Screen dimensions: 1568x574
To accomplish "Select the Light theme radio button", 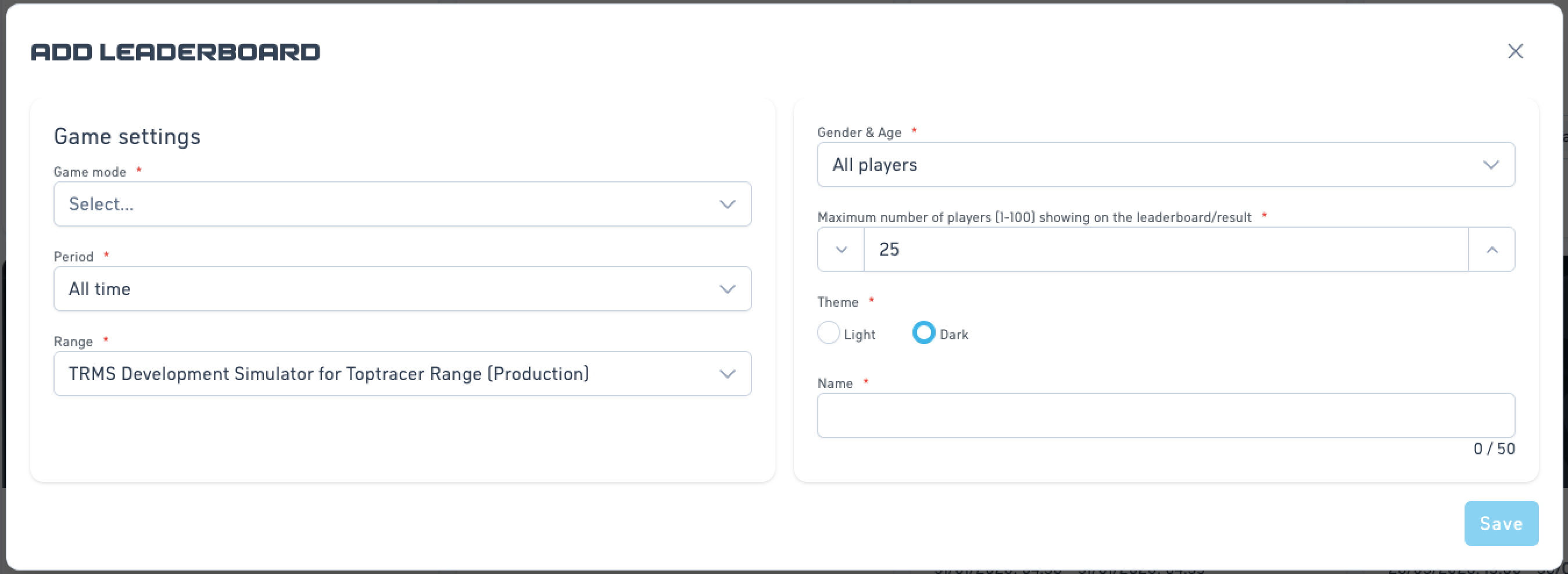I will point(828,333).
